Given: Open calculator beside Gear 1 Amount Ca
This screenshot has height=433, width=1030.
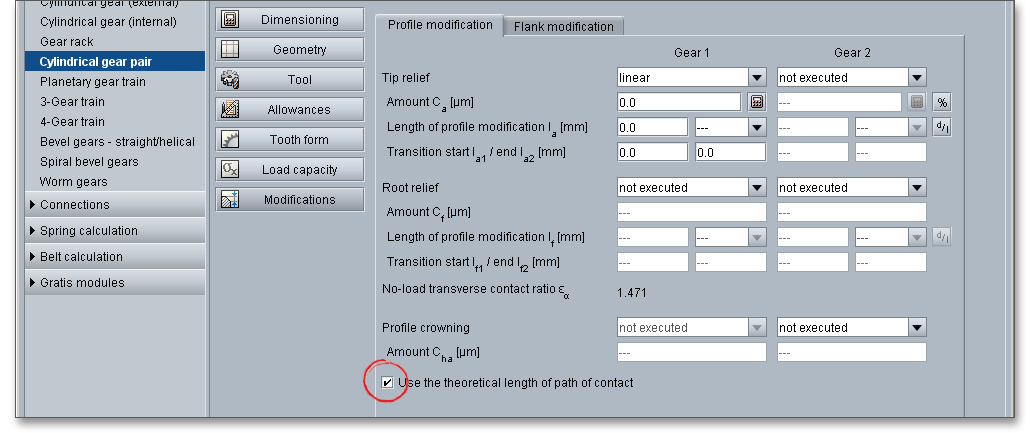Looking at the screenshot, I should point(757,101).
